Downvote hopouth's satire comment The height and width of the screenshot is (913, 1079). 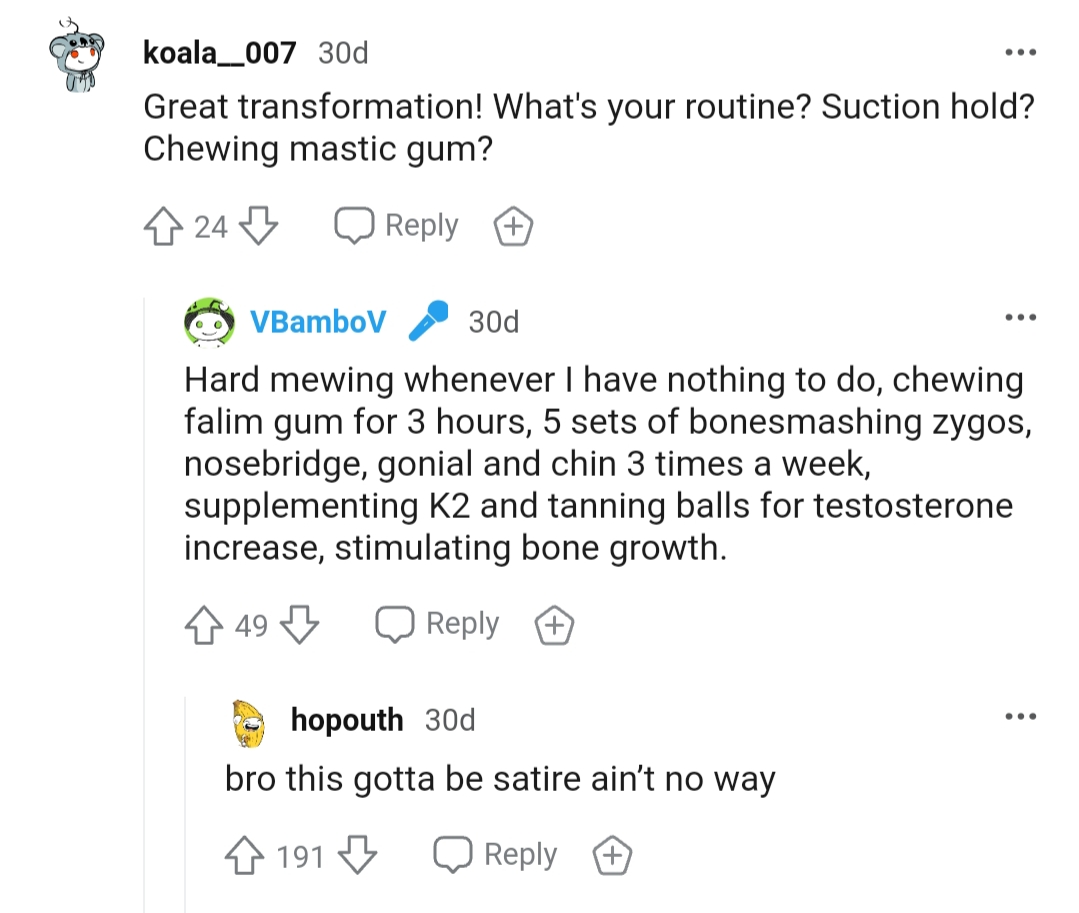pos(357,855)
